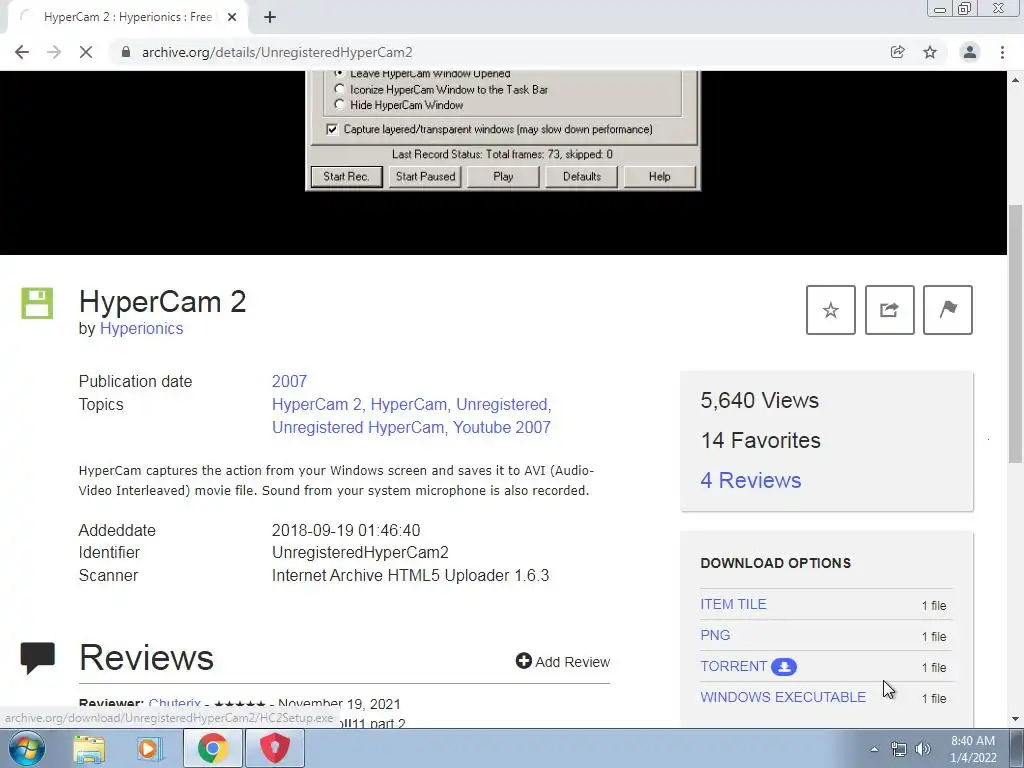The image size is (1024, 768).
Task: Open the 'HyperCam' topic link
Action: pos(409,404)
